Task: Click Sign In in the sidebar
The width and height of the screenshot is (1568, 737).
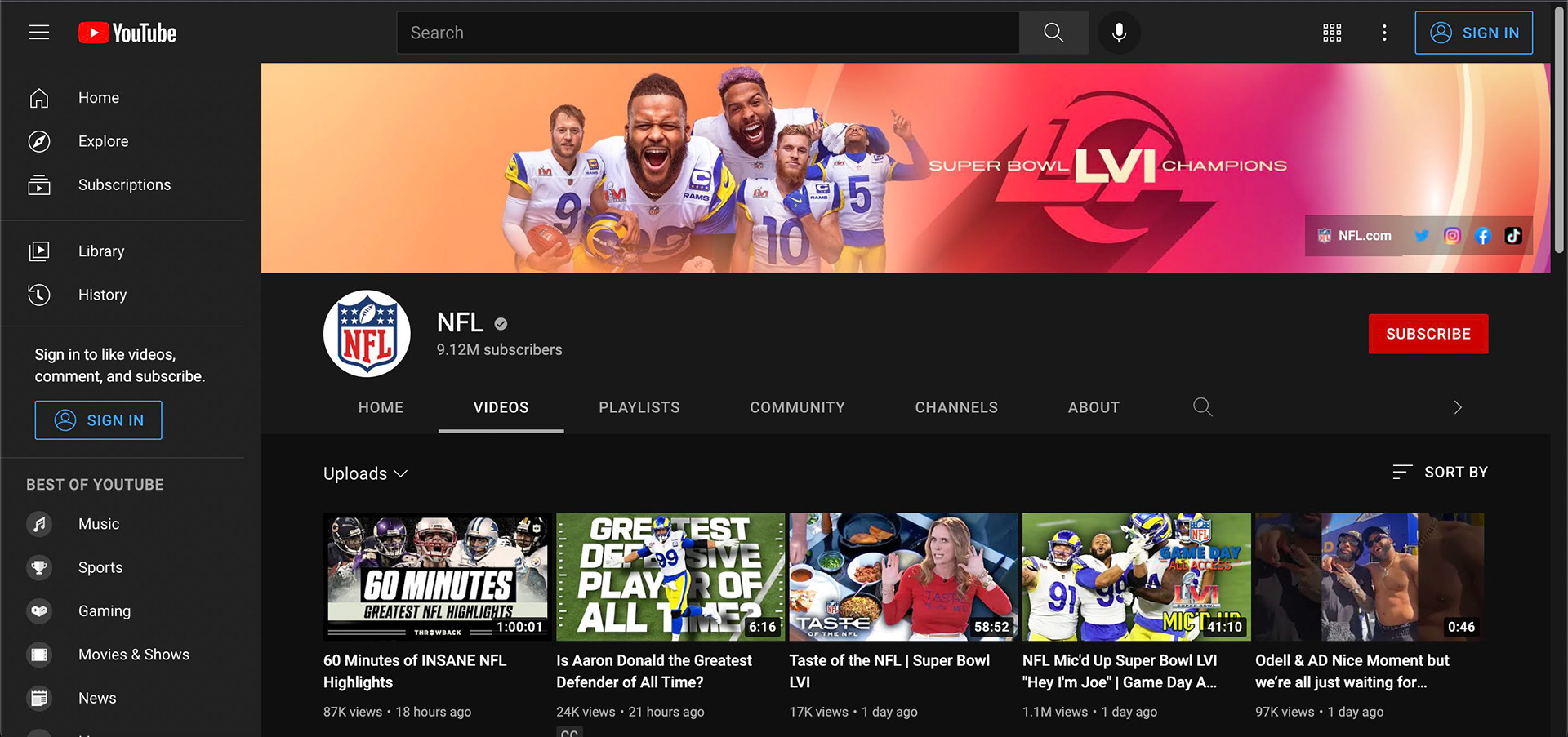Action: [x=98, y=420]
